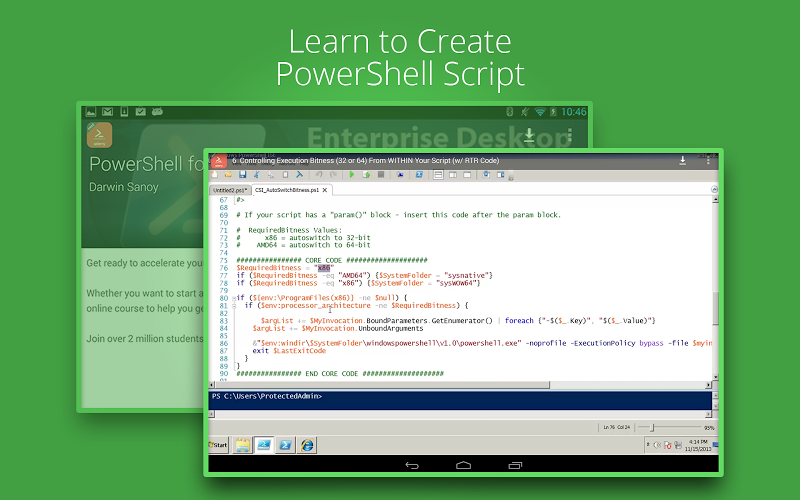
Task: Click the Show Command Add-on icon
Action: tap(501, 174)
